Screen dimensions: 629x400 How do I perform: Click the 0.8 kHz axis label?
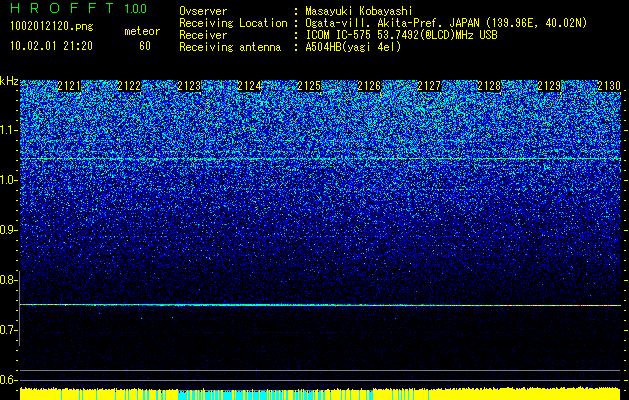point(8,280)
